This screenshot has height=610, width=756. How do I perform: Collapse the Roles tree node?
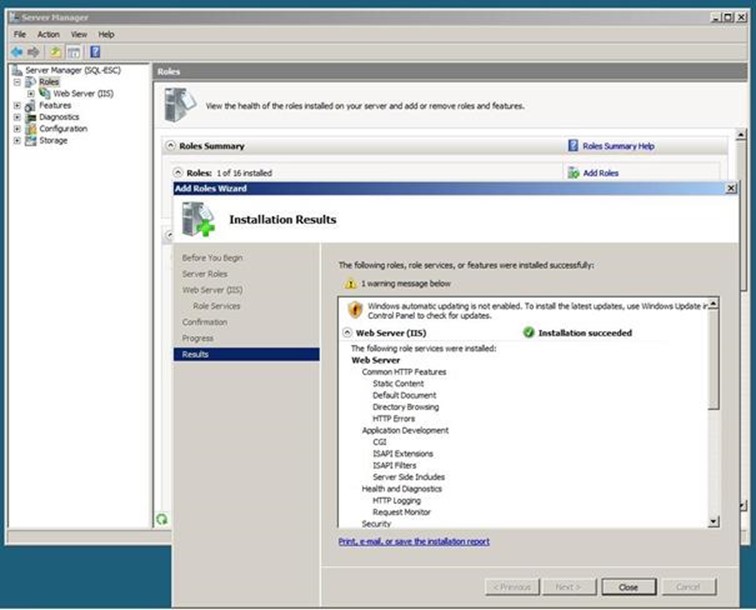pos(17,82)
